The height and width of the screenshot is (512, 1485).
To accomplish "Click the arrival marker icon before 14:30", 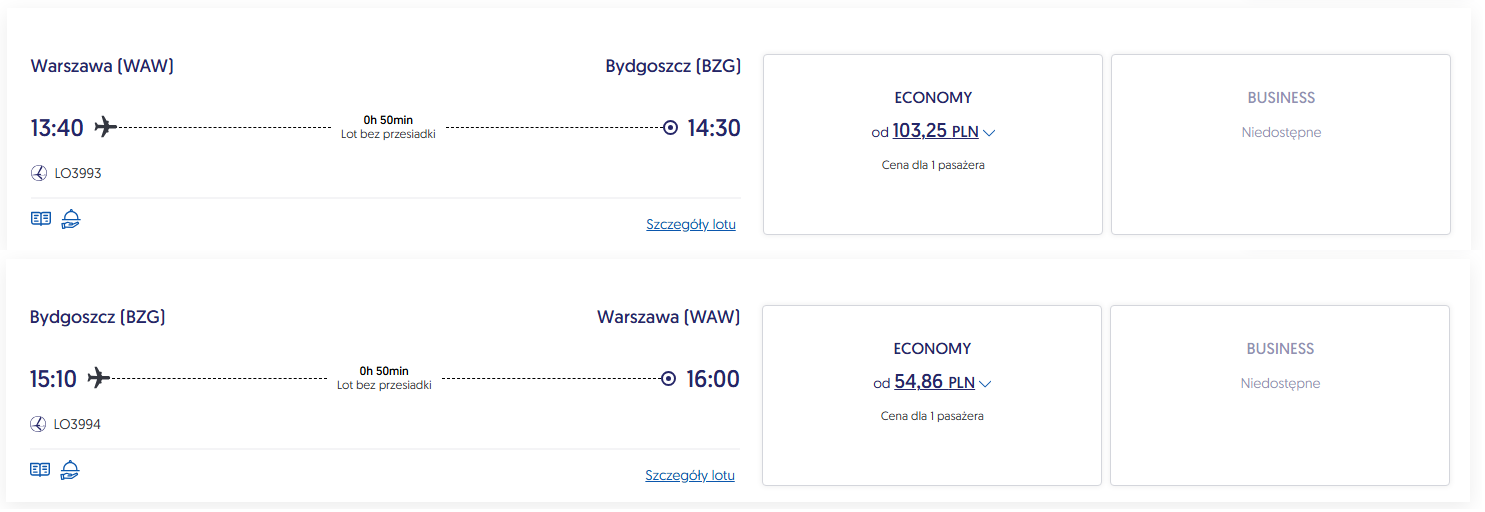I will [670, 128].
